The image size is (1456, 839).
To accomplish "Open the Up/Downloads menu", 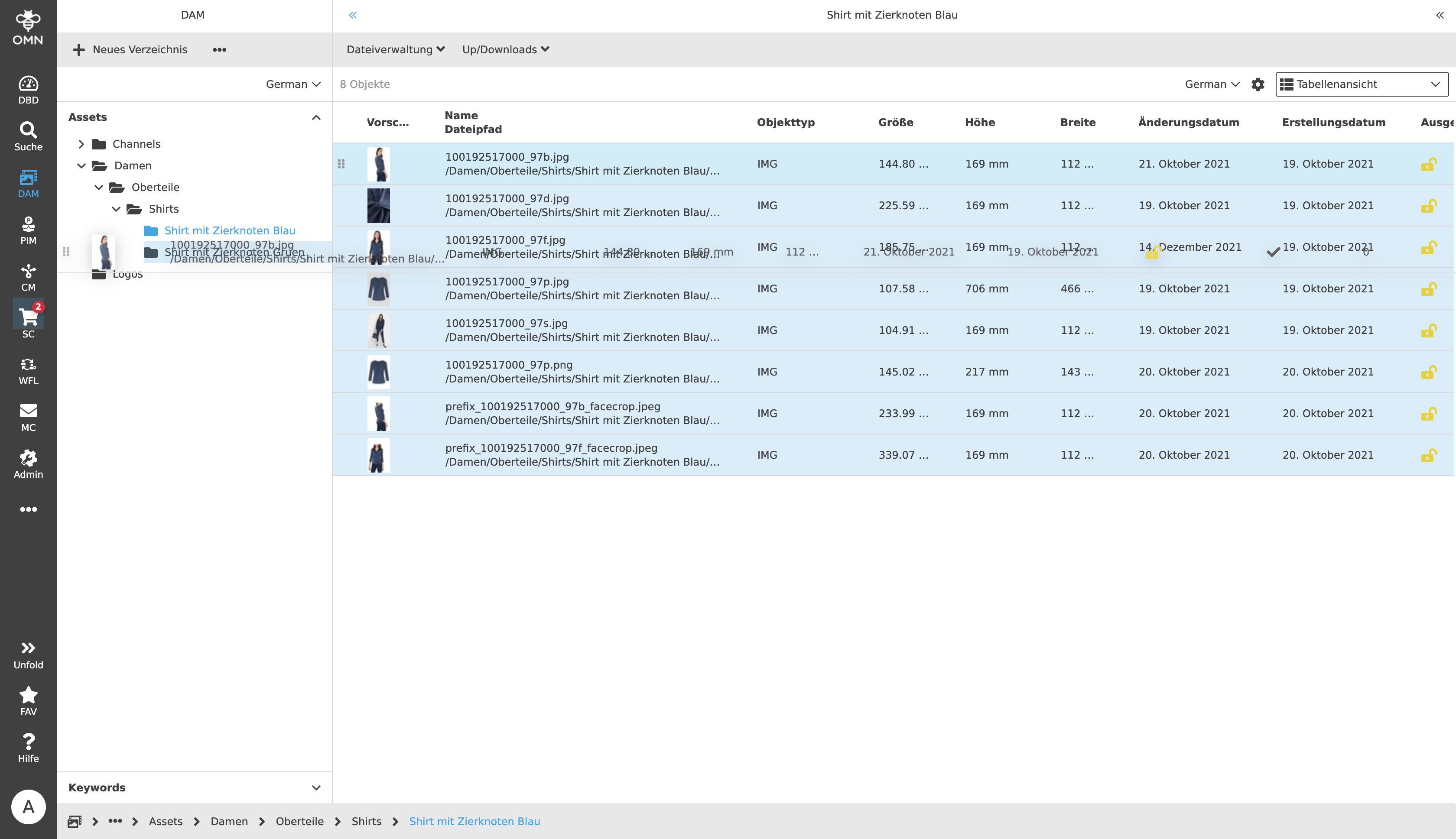I will pyautogui.click(x=505, y=49).
